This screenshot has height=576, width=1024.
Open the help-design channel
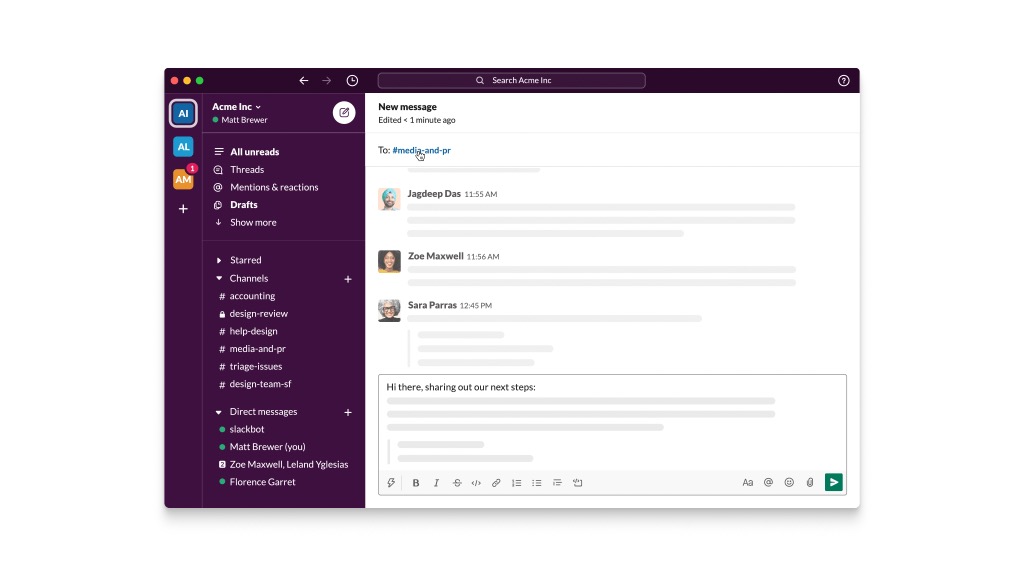253,331
